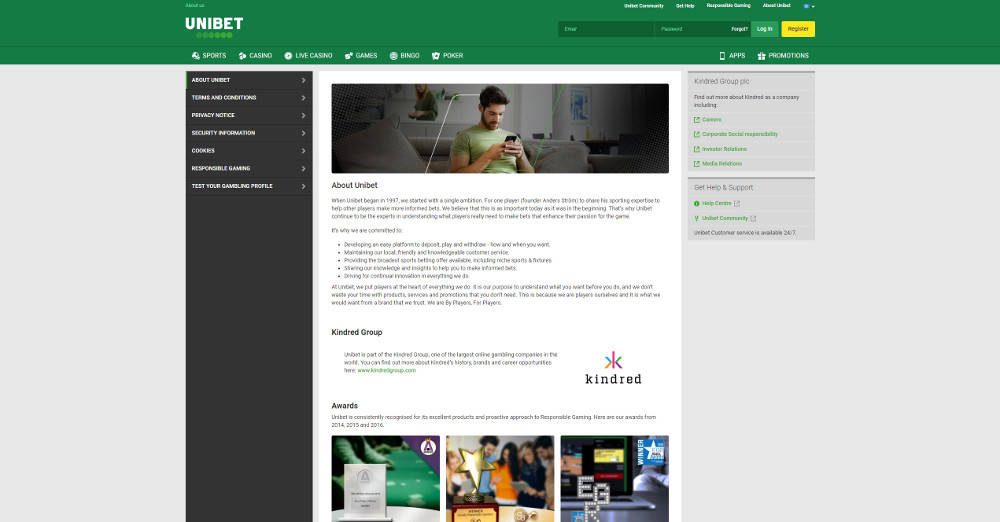The width and height of the screenshot is (1000, 522).
Task: Open the Help Centre link
Action: tap(717, 204)
